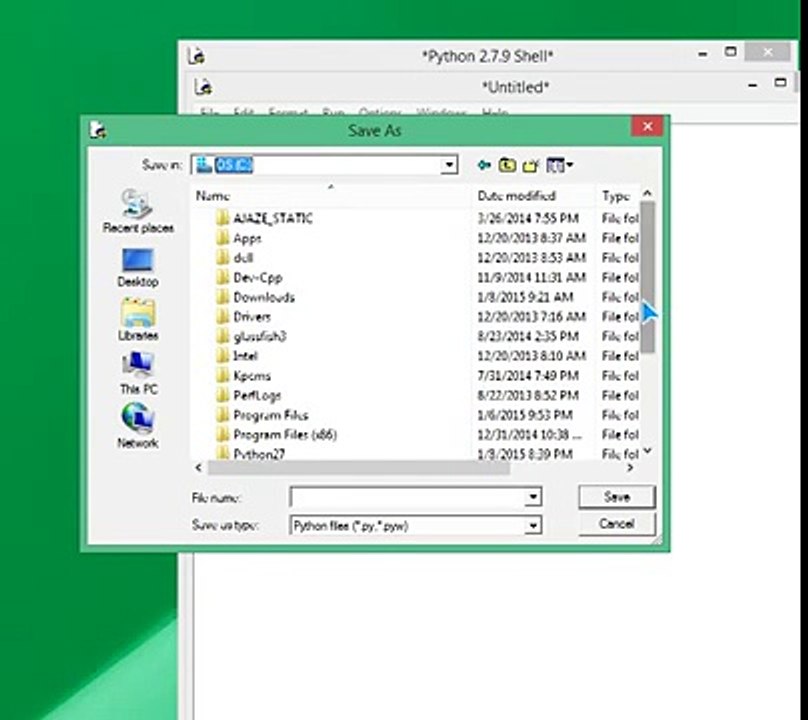Image resolution: width=808 pixels, height=720 pixels.
Task: Minimize the Python 2.7.9 Shell window
Action: tap(702, 54)
